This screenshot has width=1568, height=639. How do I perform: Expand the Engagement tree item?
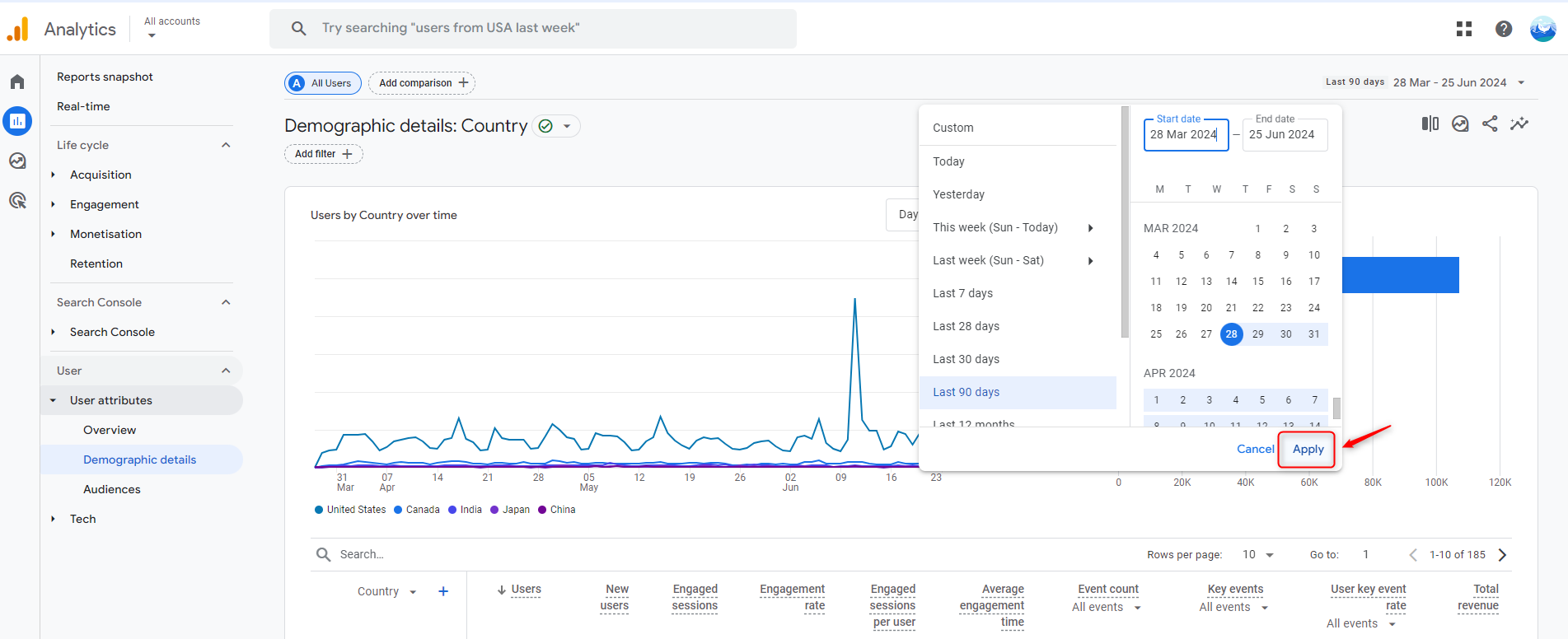54,204
